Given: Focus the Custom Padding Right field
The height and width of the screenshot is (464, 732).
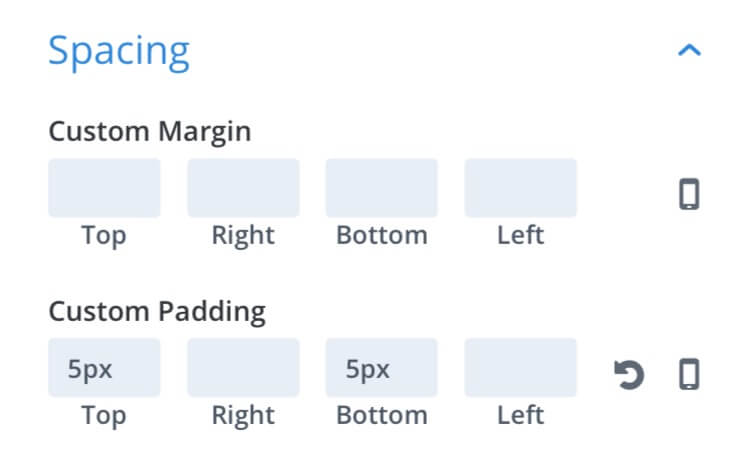Looking at the screenshot, I should (243, 368).
